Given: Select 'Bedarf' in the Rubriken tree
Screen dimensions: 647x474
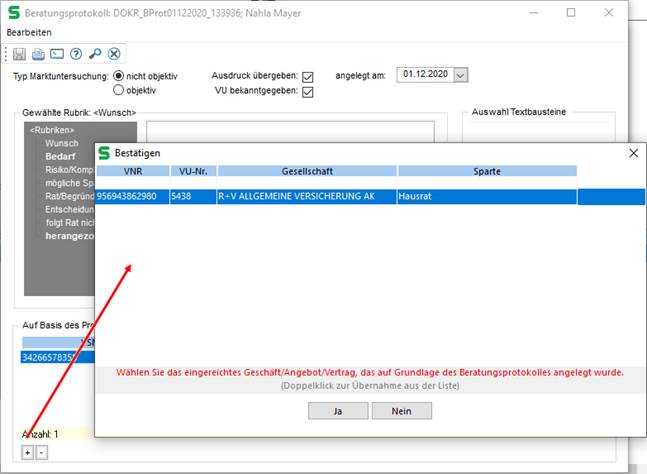Looking at the screenshot, I should (x=61, y=157).
